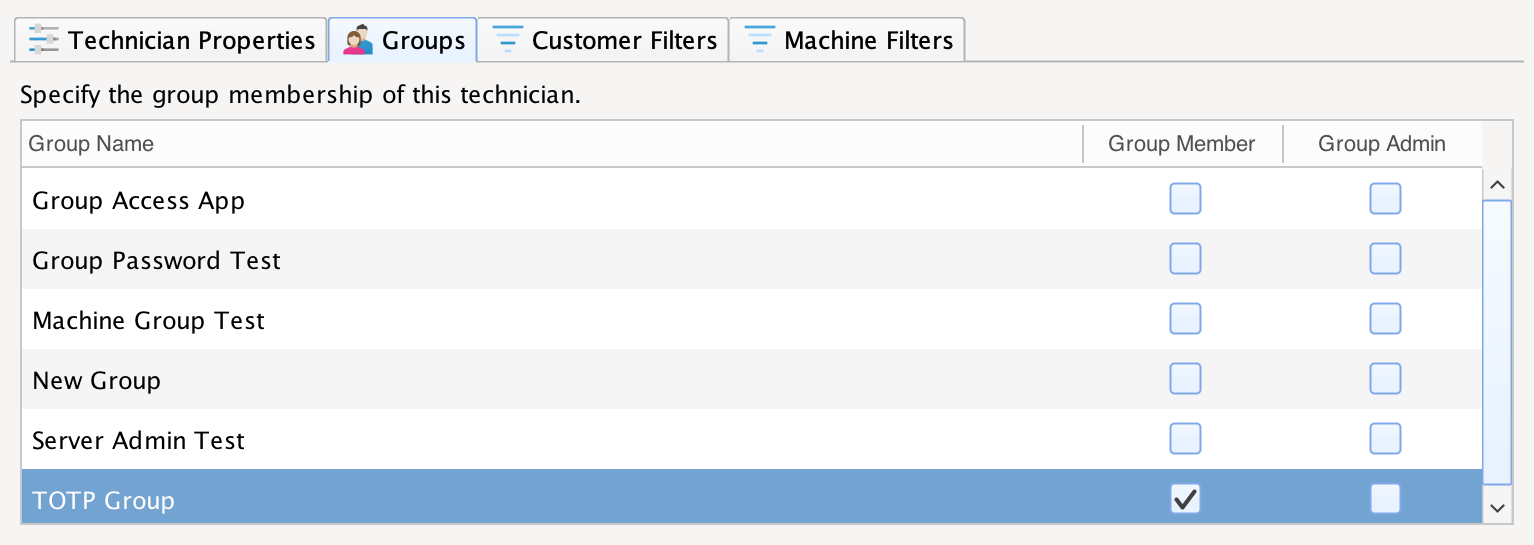Click the Groups people icon
1534x545 pixels.
pos(358,41)
